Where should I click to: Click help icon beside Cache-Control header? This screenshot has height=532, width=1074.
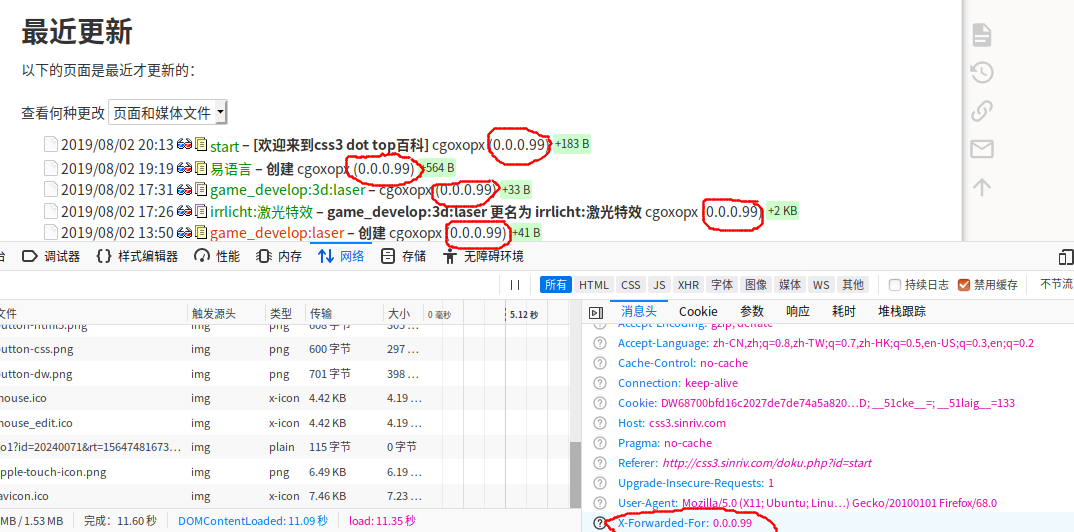pyautogui.click(x=600, y=363)
